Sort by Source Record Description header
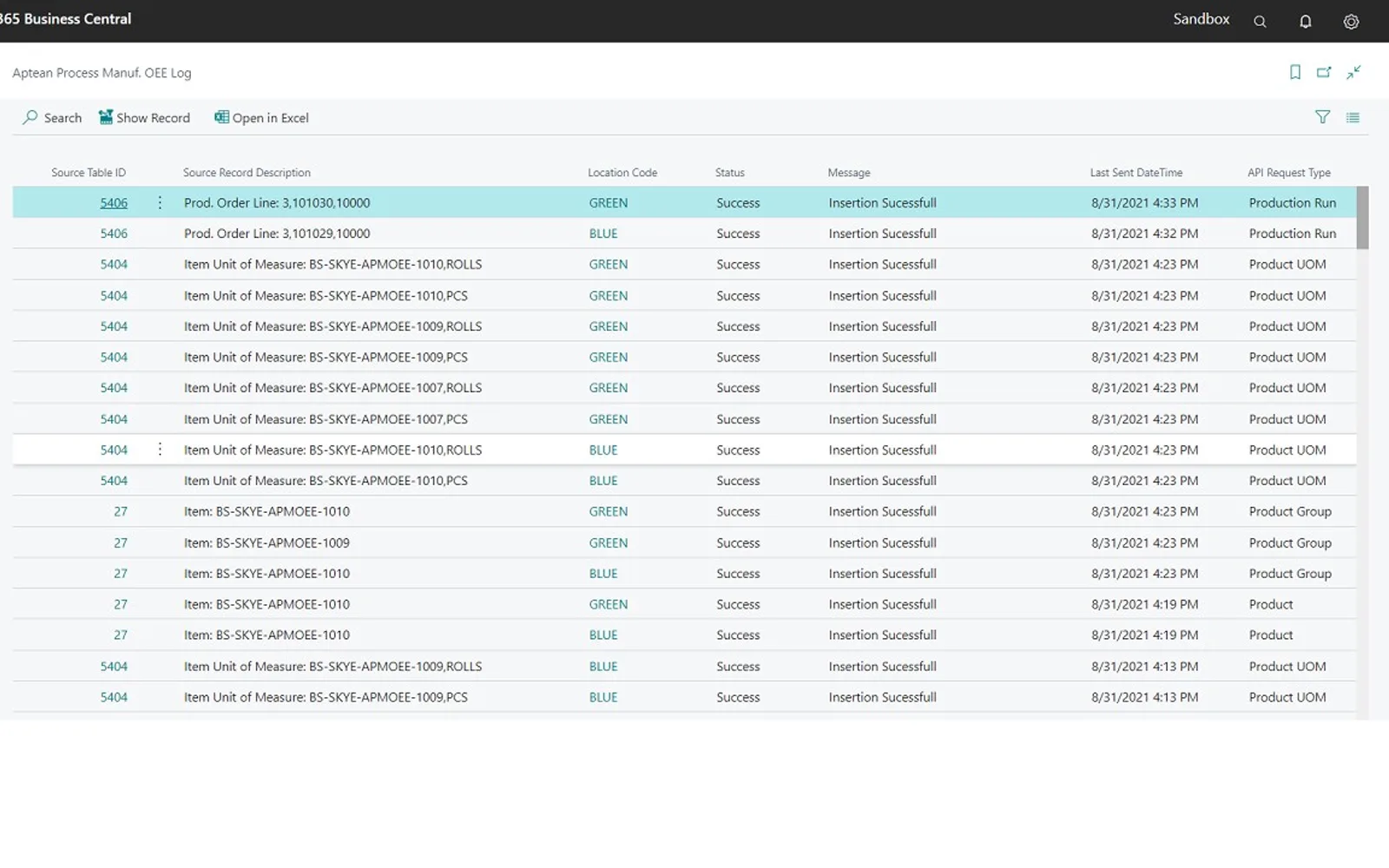This screenshot has height=868, width=1389. click(x=247, y=173)
